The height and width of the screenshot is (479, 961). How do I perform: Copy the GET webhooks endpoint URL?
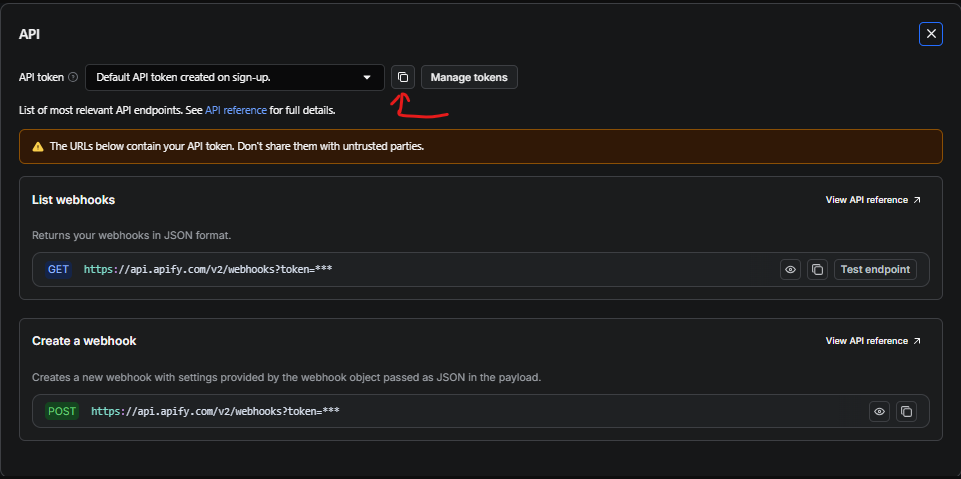pos(817,270)
